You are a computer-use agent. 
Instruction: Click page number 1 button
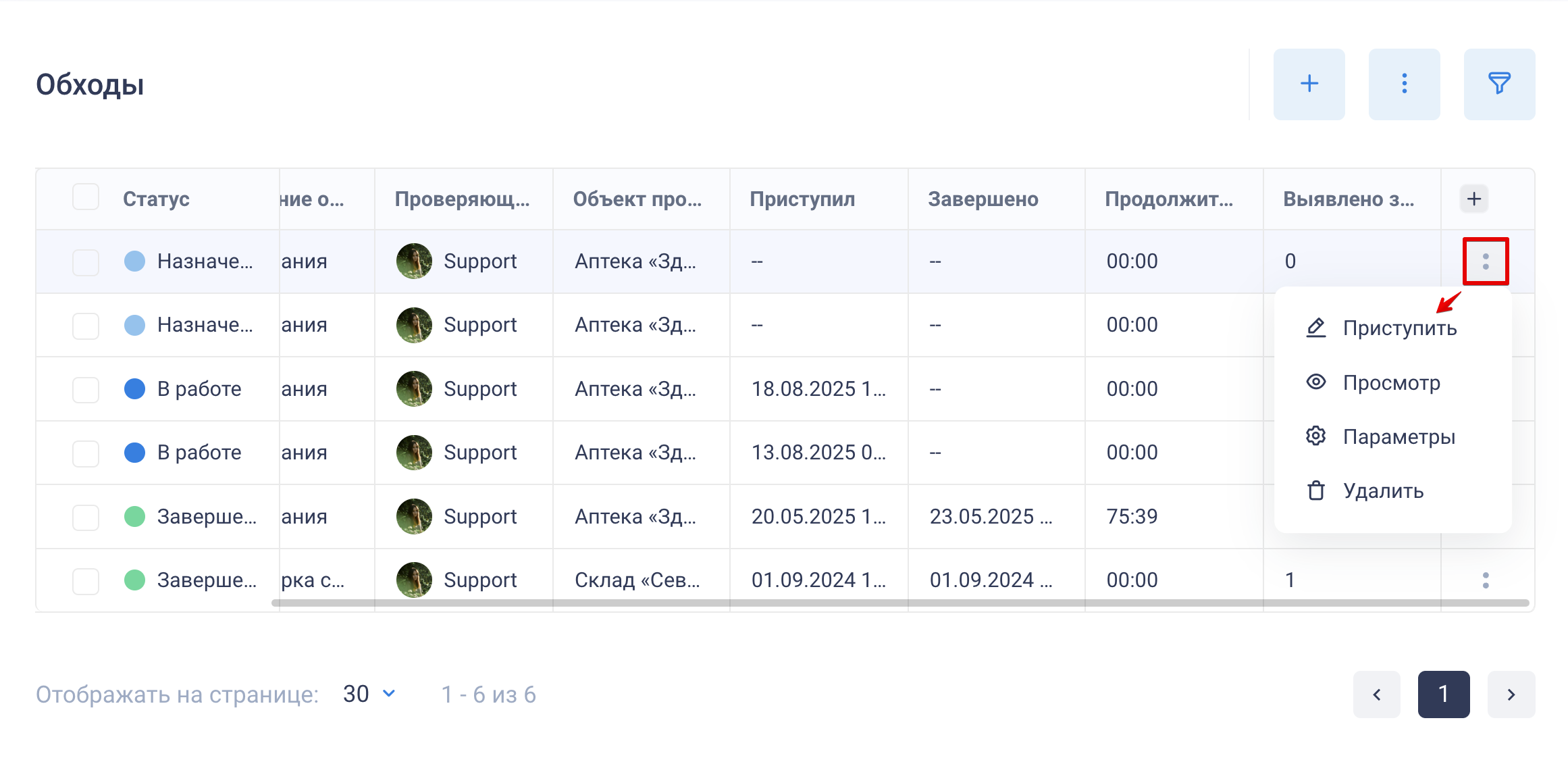point(1443,694)
